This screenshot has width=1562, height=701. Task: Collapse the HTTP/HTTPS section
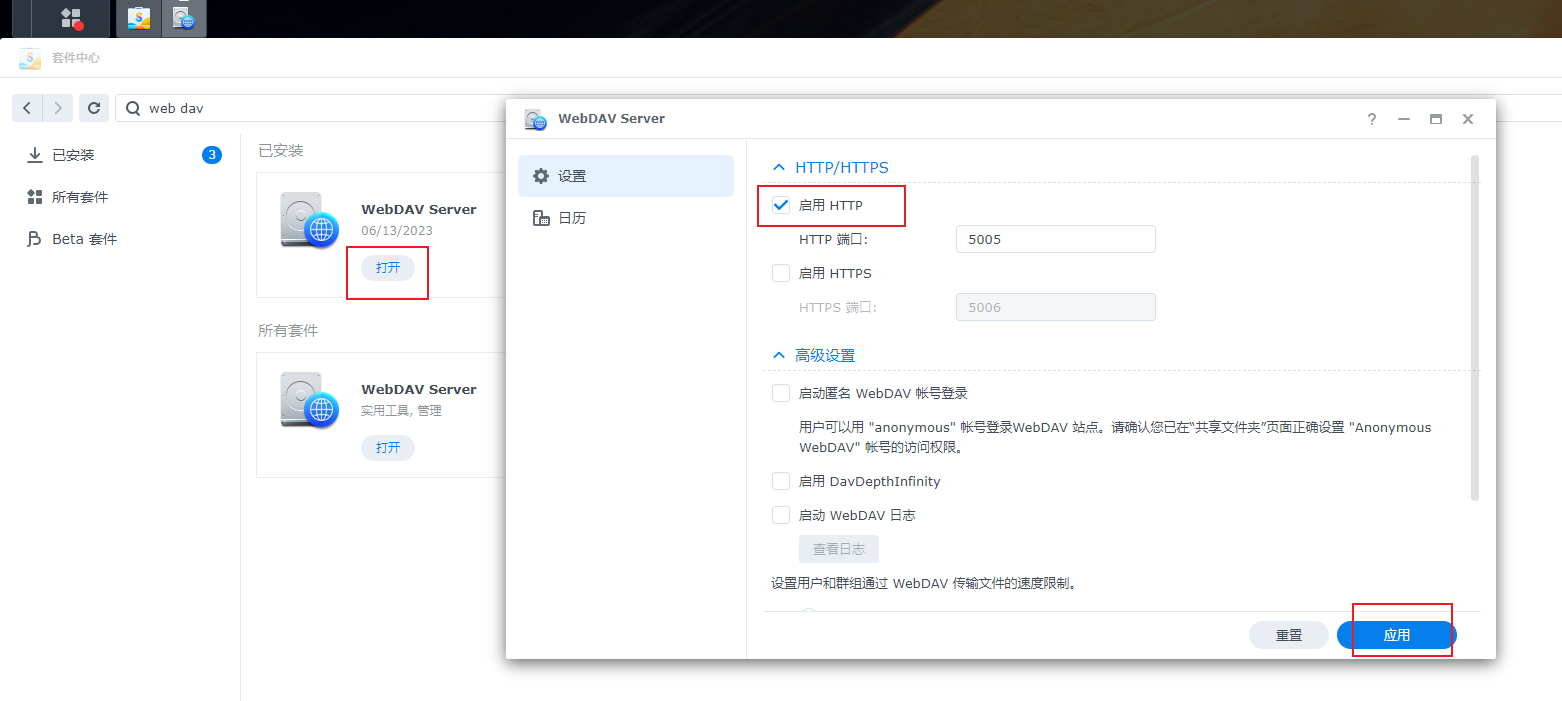(779, 168)
